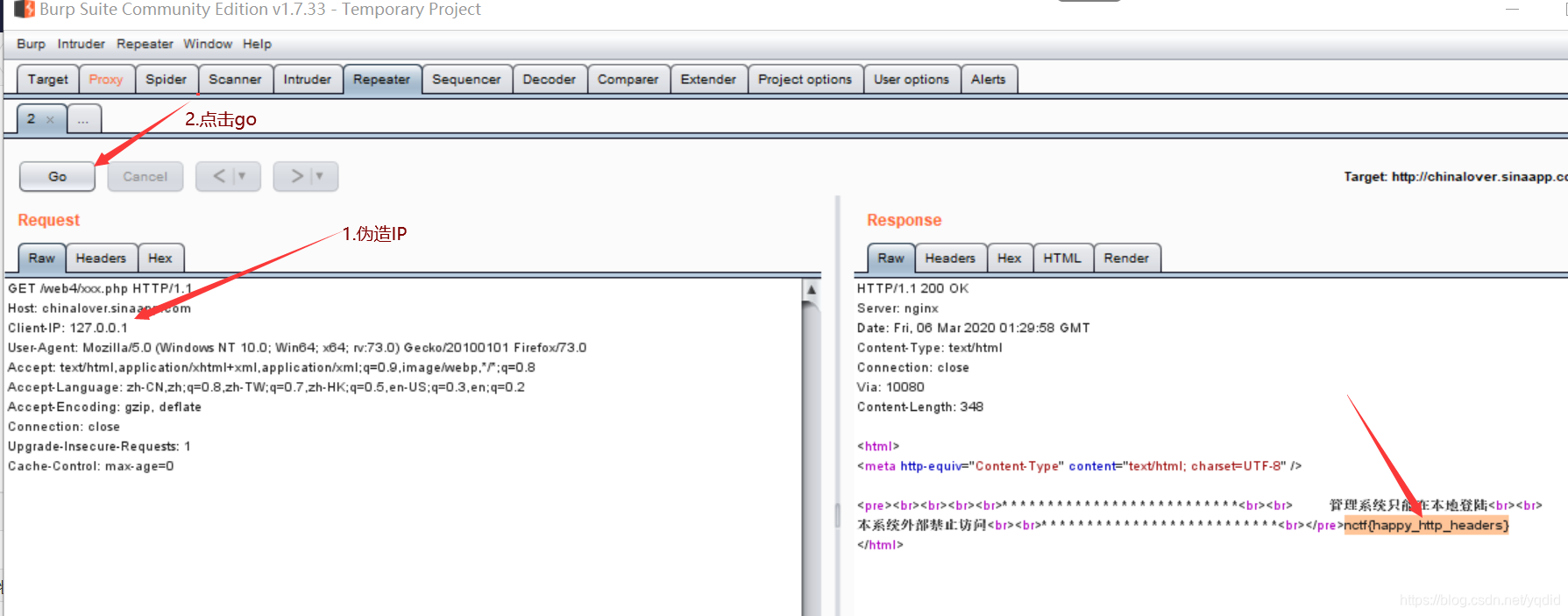Image resolution: width=1568 pixels, height=616 pixels.
Task: Click the Server: nginx response line
Action: (898, 308)
